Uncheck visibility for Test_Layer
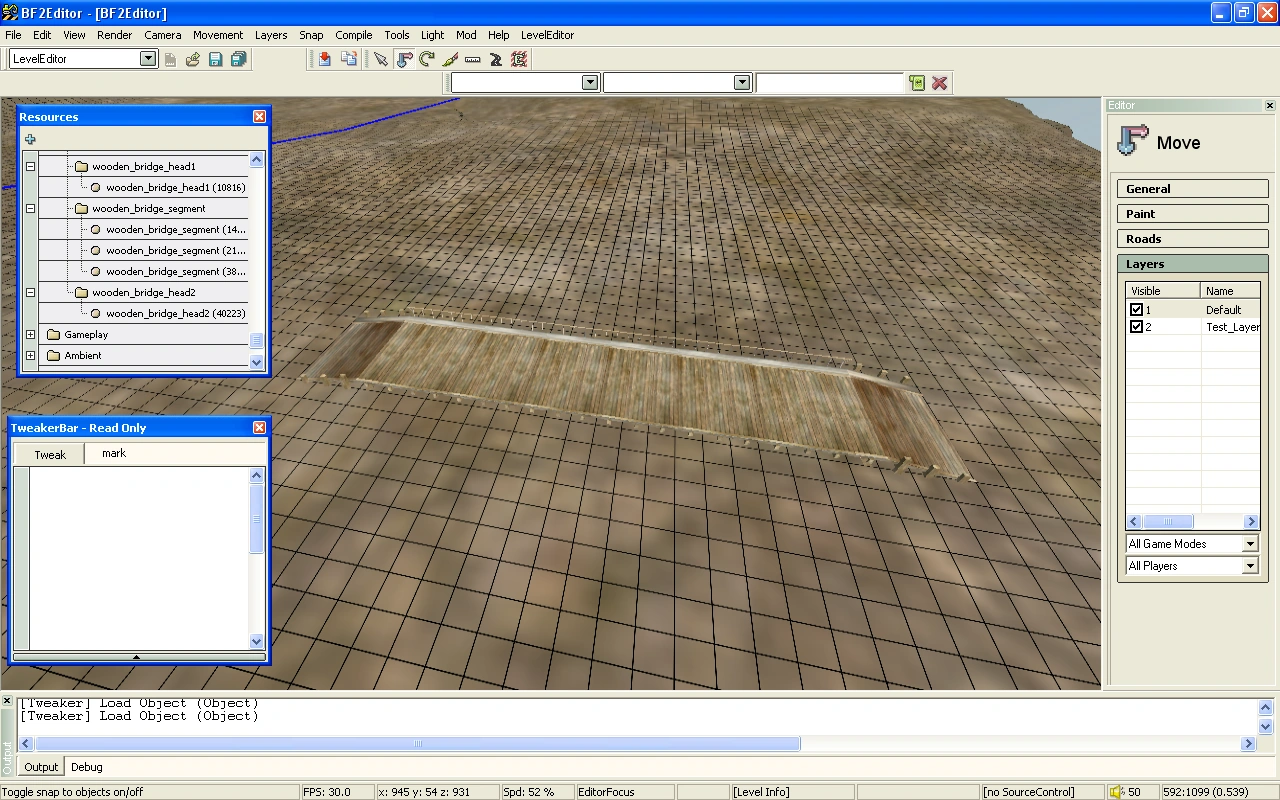The width and height of the screenshot is (1280, 800). 1136,327
